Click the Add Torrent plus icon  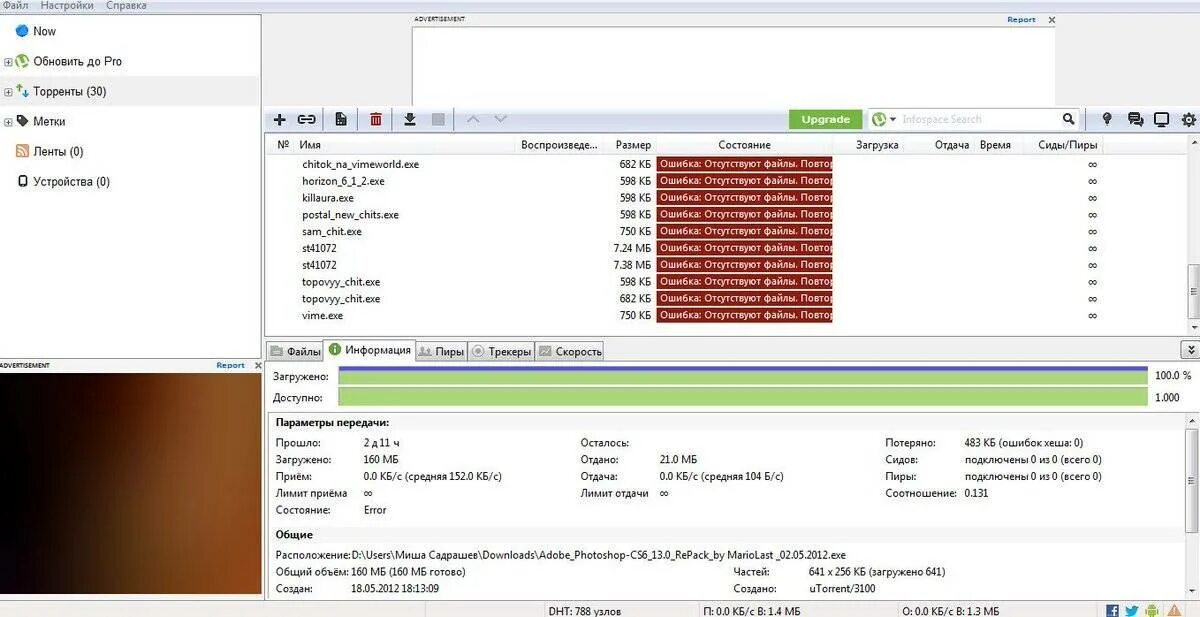pyautogui.click(x=280, y=119)
